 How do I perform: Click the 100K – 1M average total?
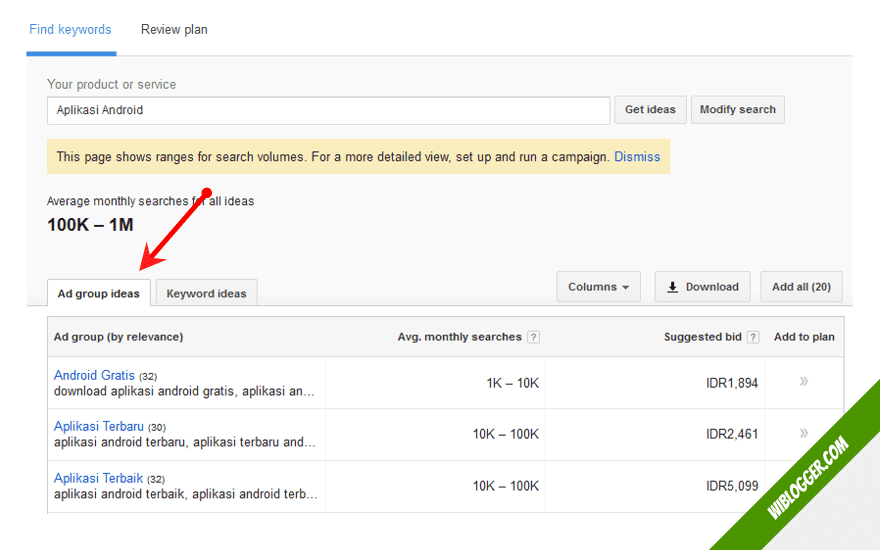coord(90,225)
